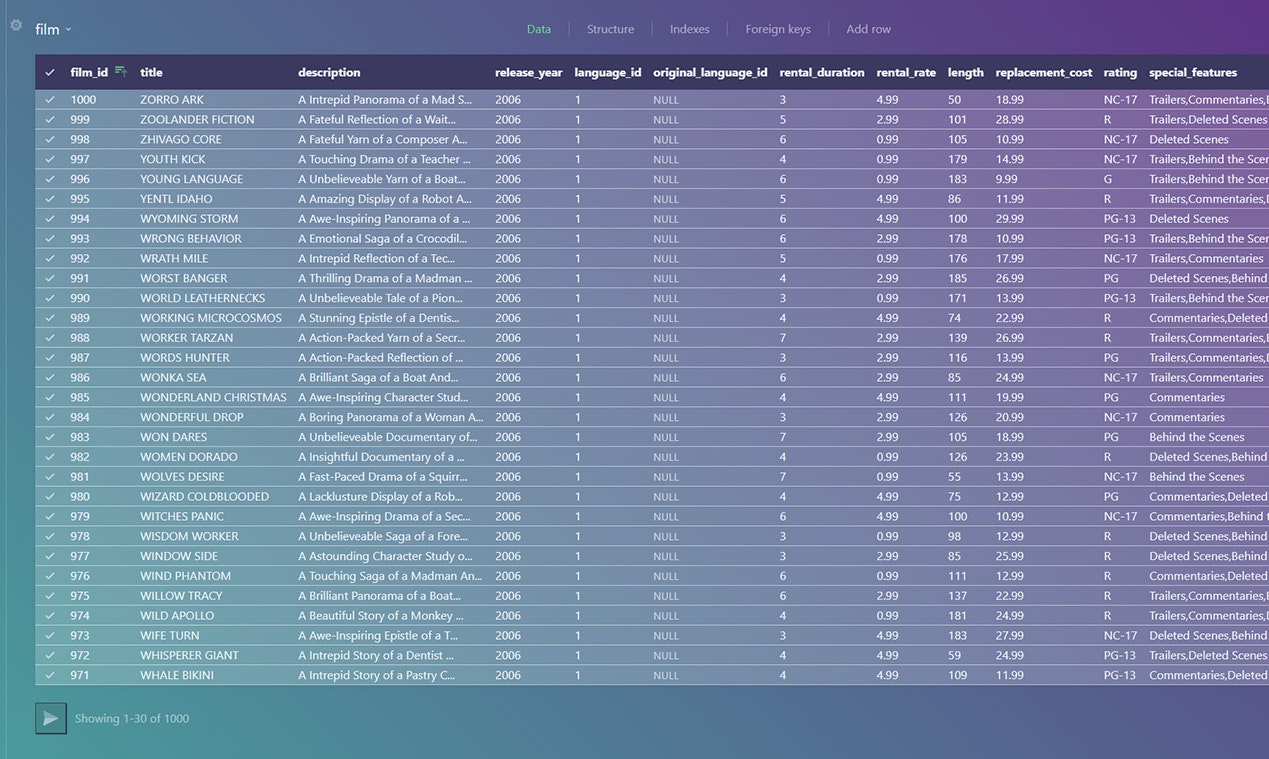Click NULL cell in WOLVES DESIRE row
1269x759 pixels.
click(x=666, y=477)
